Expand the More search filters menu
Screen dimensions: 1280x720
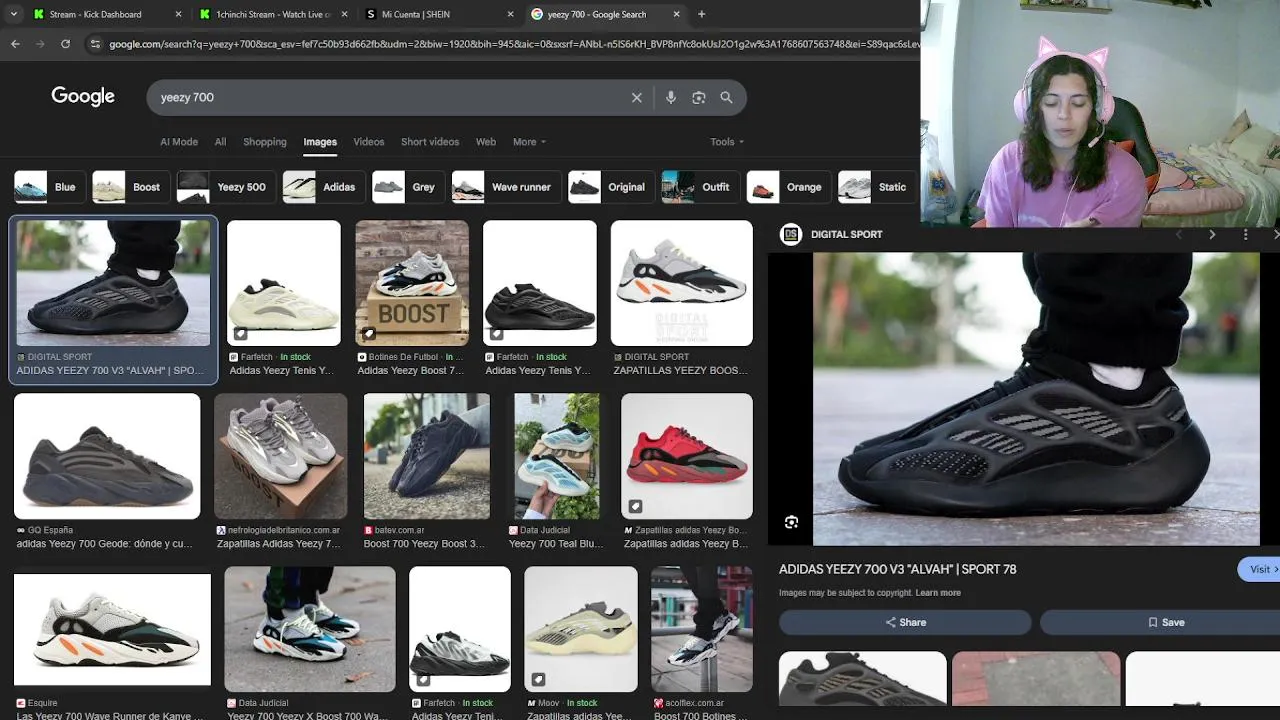point(529,142)
